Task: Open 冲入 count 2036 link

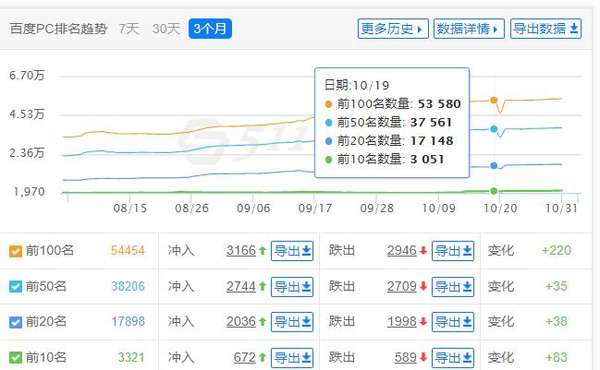Action: tap(241, 321)
